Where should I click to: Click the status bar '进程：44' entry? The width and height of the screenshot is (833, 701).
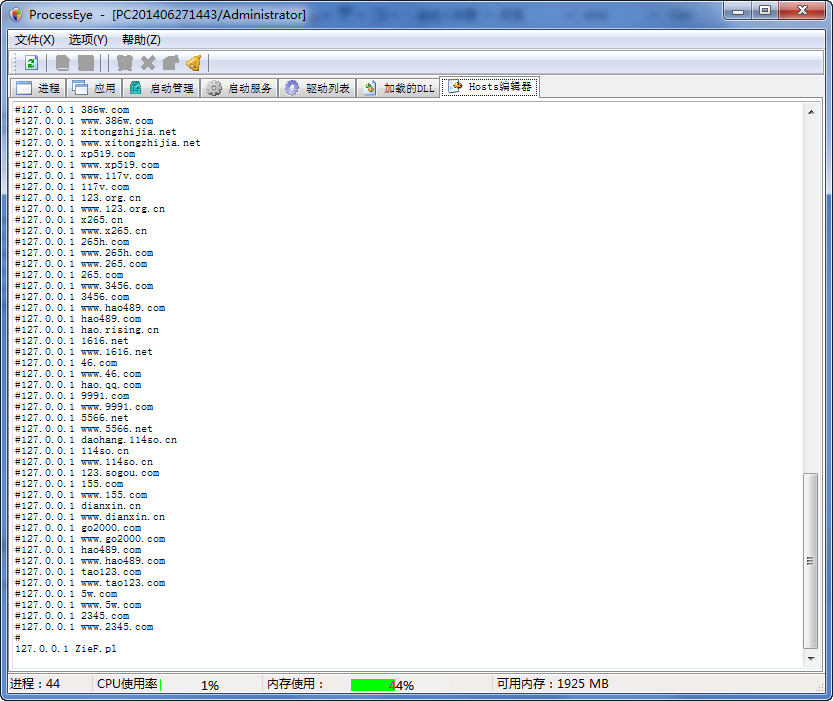(35, 684)
